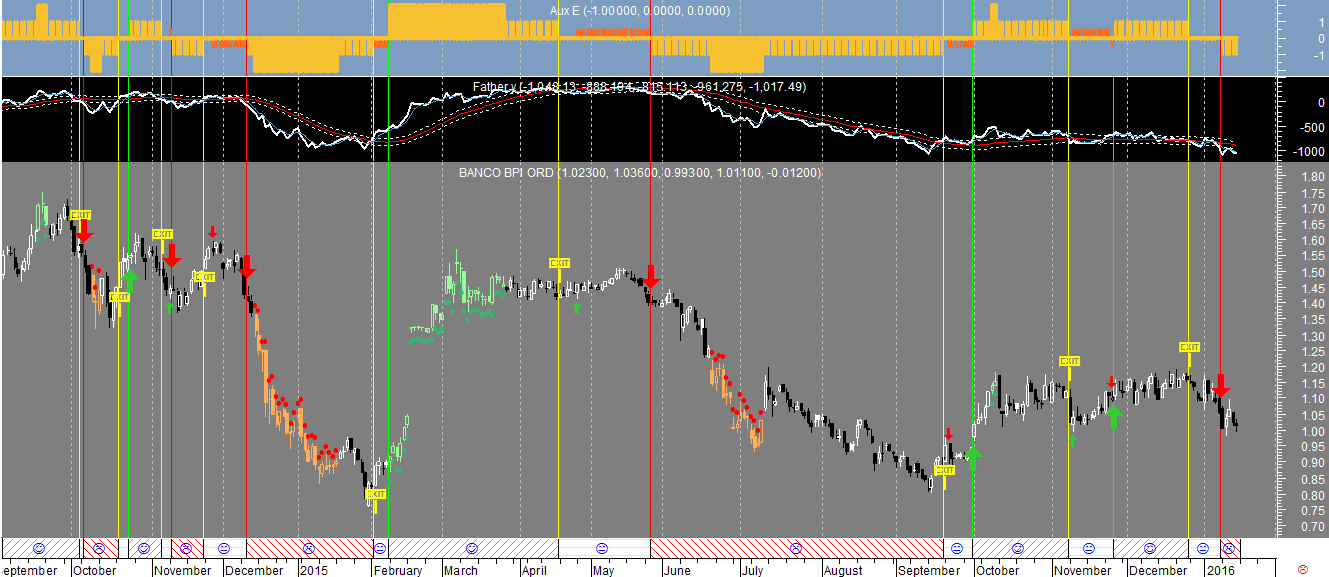1329x577 pixels.
Task: Select the large red down arrow at January 2016
Action: pyautogui.click(x=1221, y=387)
